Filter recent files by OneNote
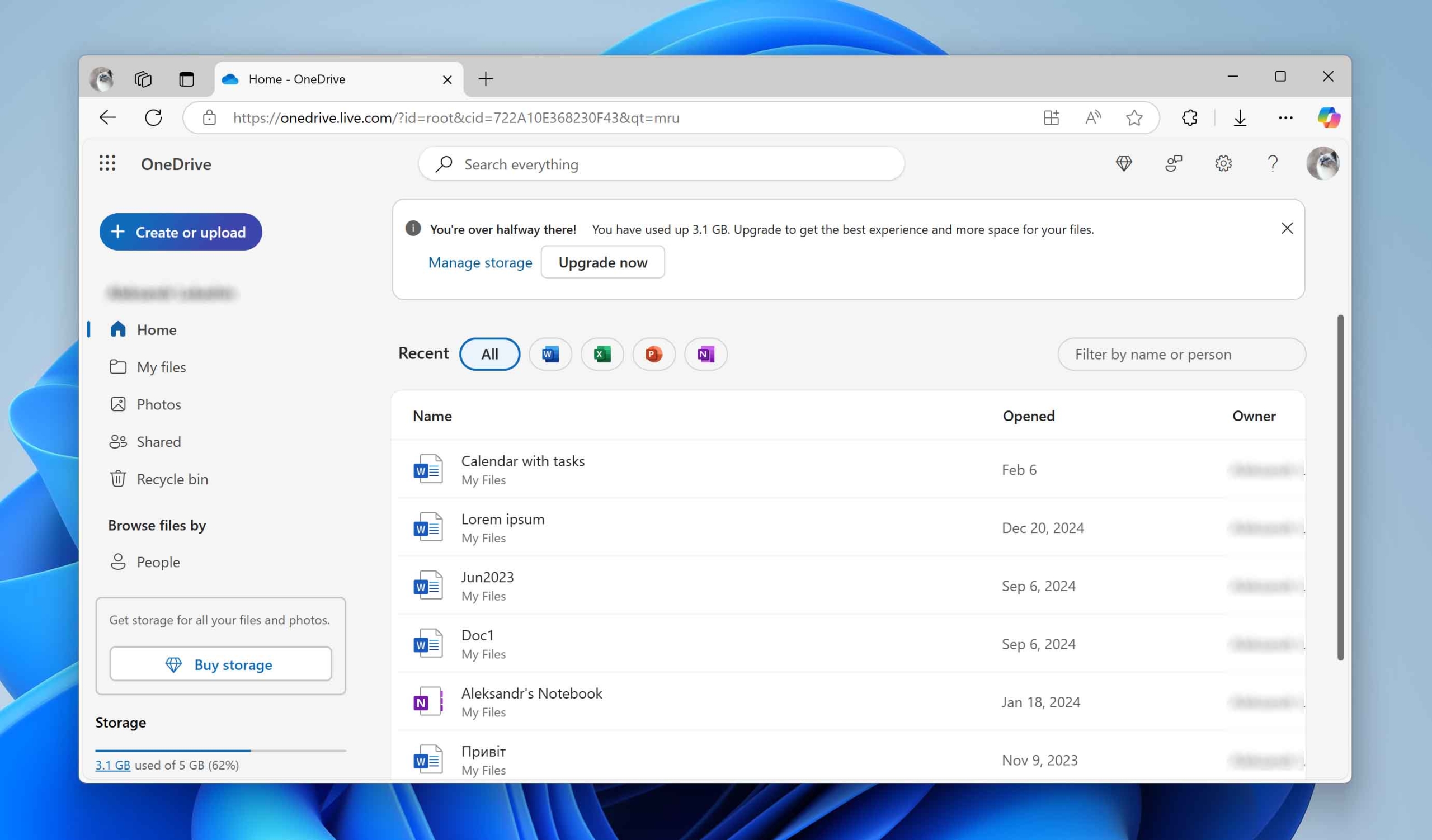The height and width of the screenshot is (840, 1432). (705, 355)
